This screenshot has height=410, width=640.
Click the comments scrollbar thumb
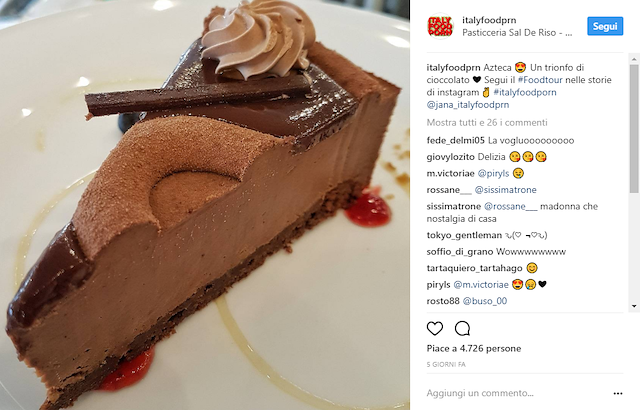click(x=634, y=128)
